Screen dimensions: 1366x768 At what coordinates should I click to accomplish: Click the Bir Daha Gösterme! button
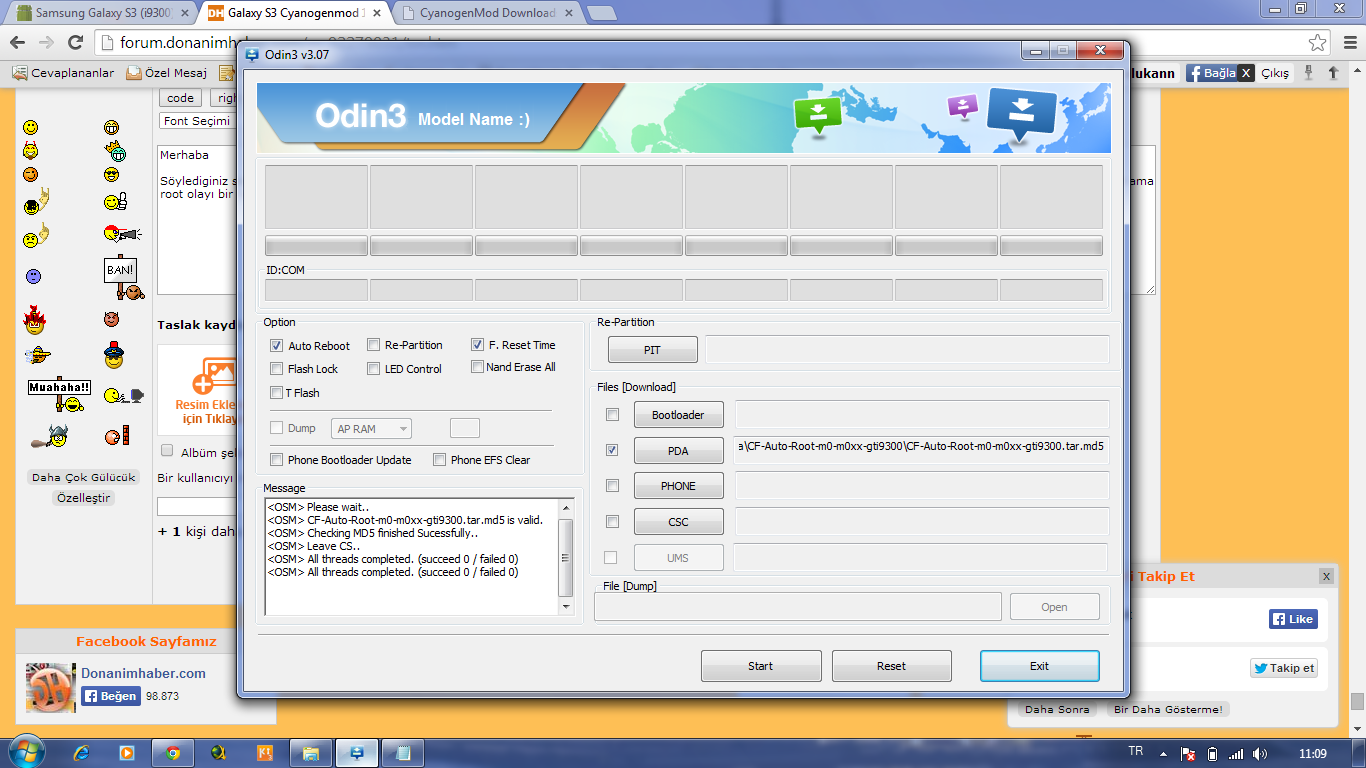click(x=1168, y=709)
